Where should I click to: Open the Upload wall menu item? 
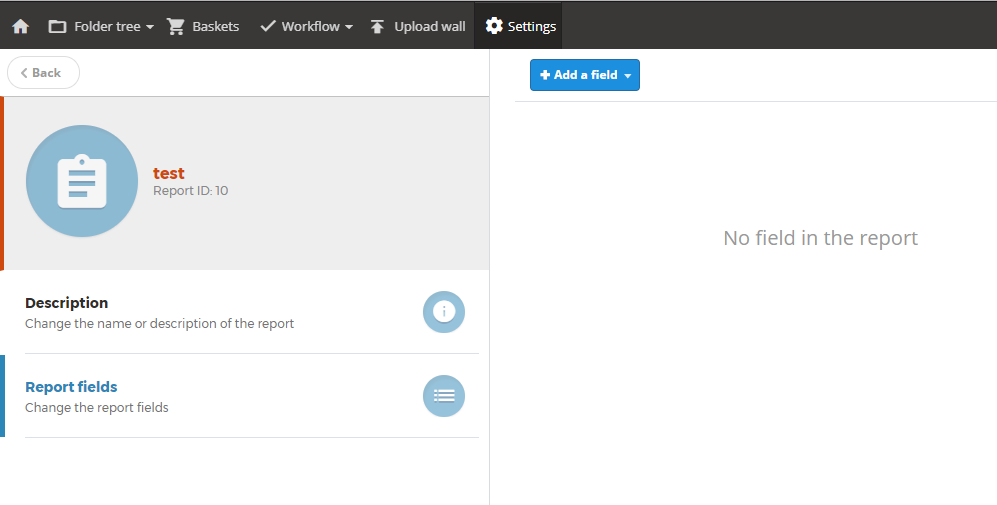(418, 26)
